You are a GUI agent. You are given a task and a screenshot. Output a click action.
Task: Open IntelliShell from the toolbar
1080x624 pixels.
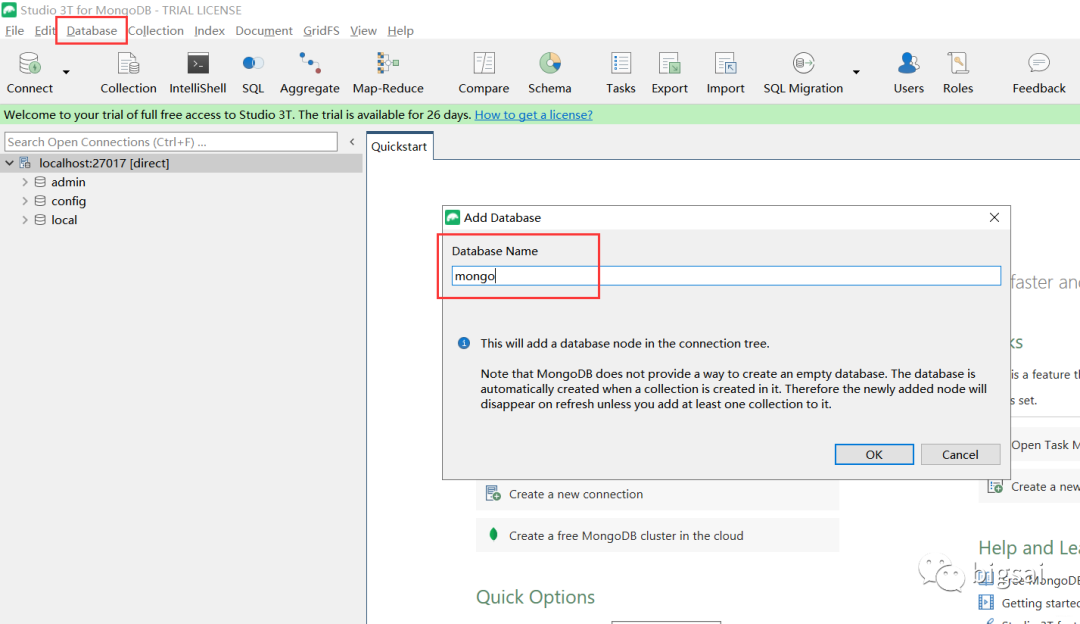point(198,65)
